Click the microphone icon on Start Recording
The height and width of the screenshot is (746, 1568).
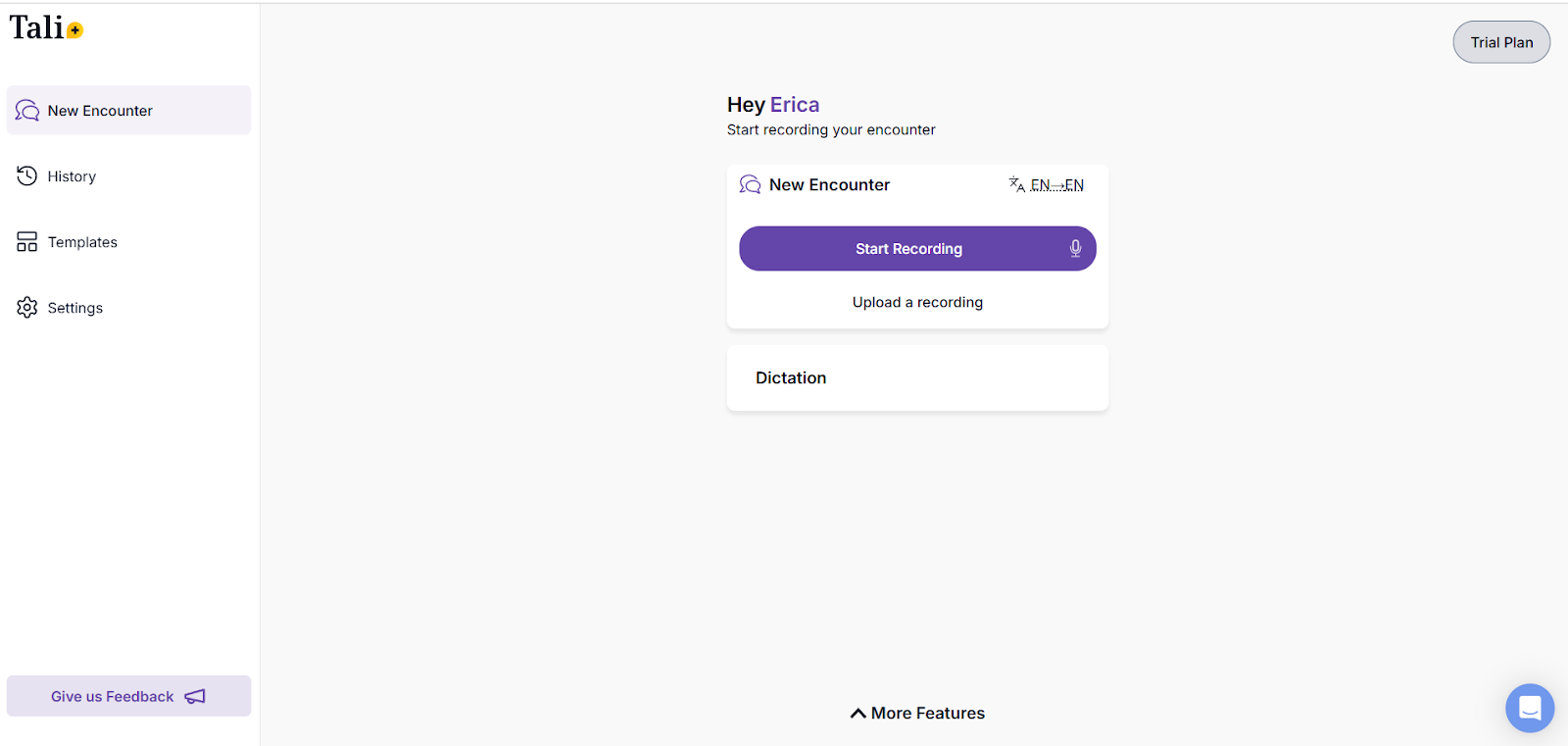(1075, 248)
